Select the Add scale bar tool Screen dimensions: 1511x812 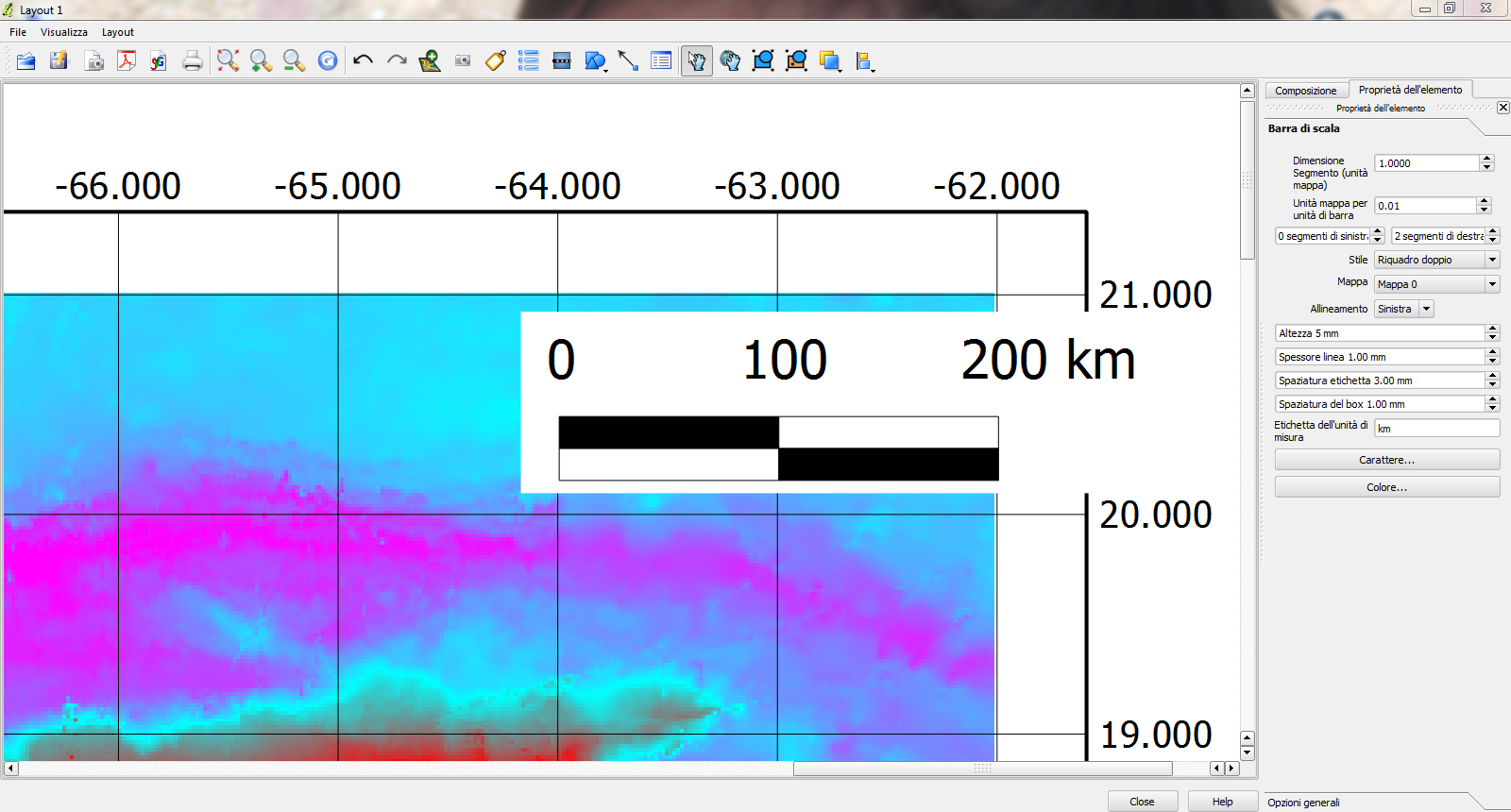click(x=562, y=61)
